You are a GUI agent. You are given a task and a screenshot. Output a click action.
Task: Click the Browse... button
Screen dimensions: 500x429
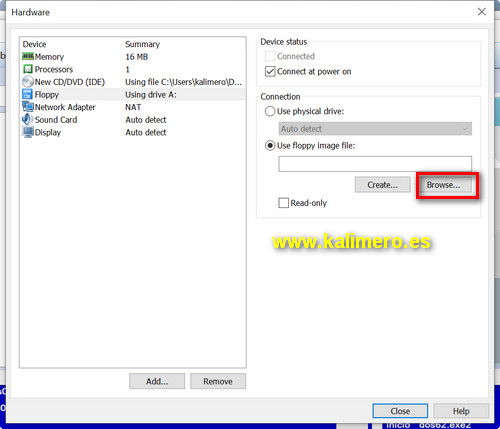point(444,185)
